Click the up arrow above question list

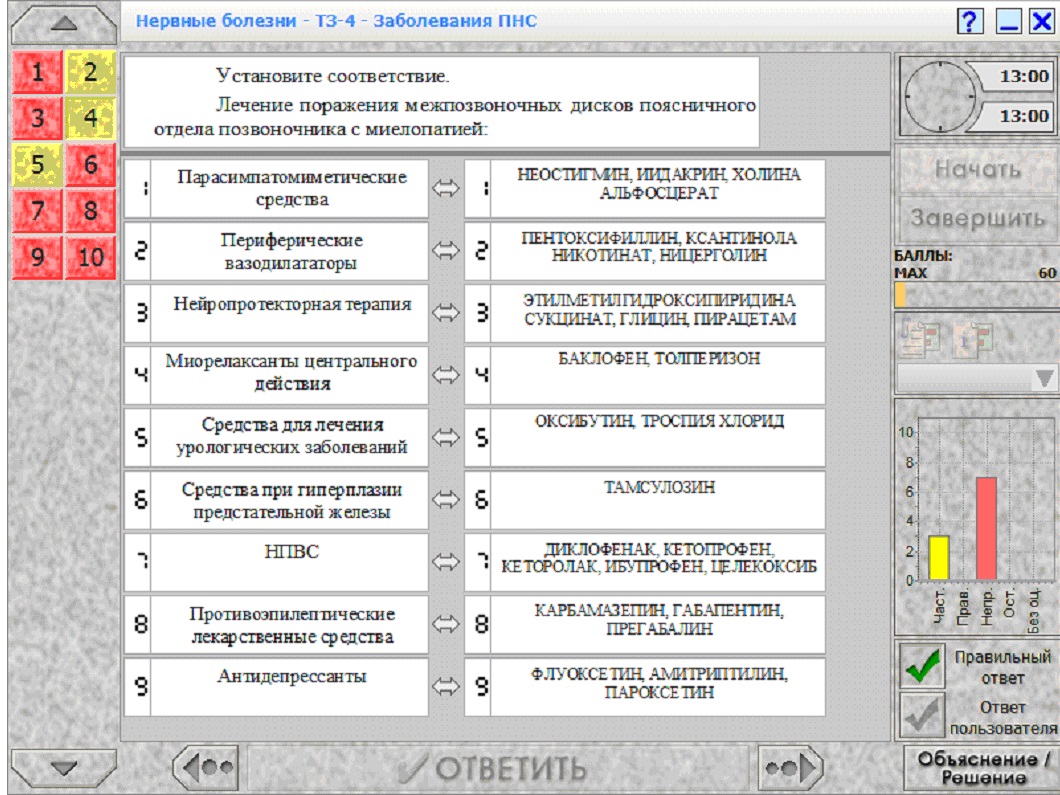[64, 24]
